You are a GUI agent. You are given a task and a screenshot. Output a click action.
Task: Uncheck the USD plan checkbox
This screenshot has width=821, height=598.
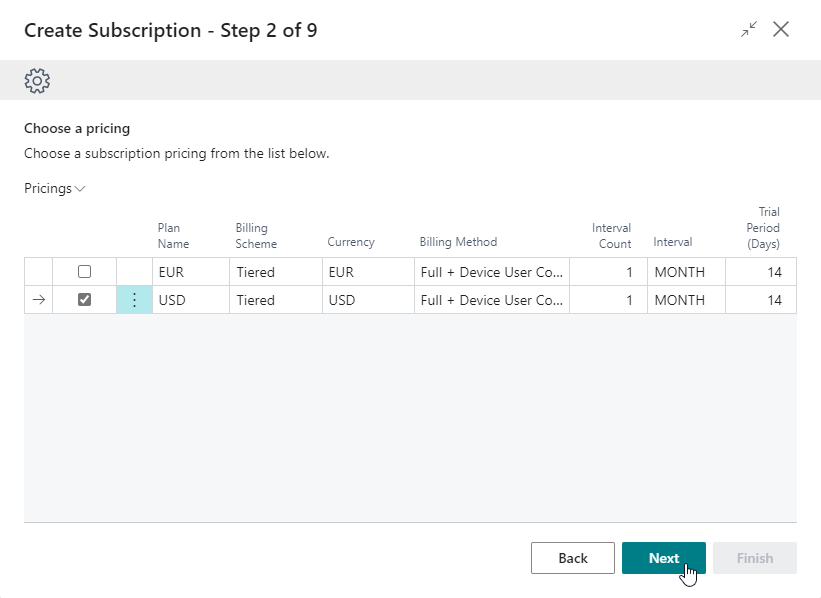tap(85, 300)
